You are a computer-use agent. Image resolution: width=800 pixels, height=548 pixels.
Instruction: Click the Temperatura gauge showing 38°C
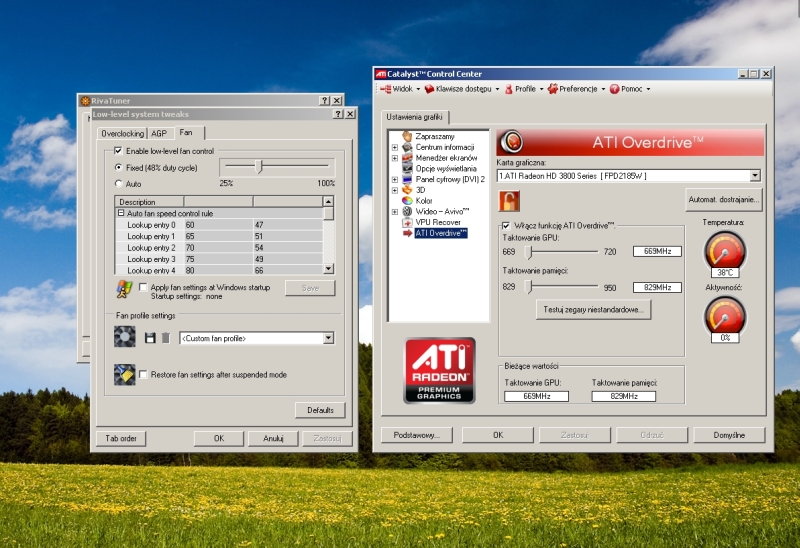point(724,254)
